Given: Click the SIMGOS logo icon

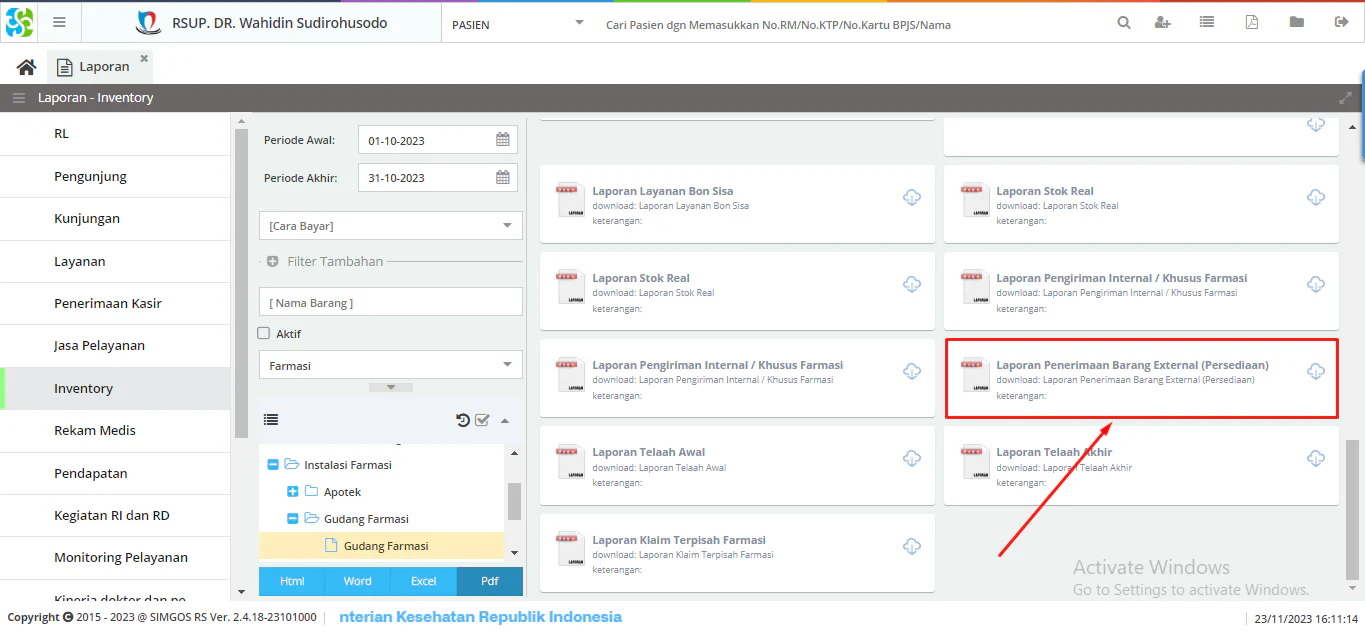Looking at the screenshot, I should (x=19, y=22).
